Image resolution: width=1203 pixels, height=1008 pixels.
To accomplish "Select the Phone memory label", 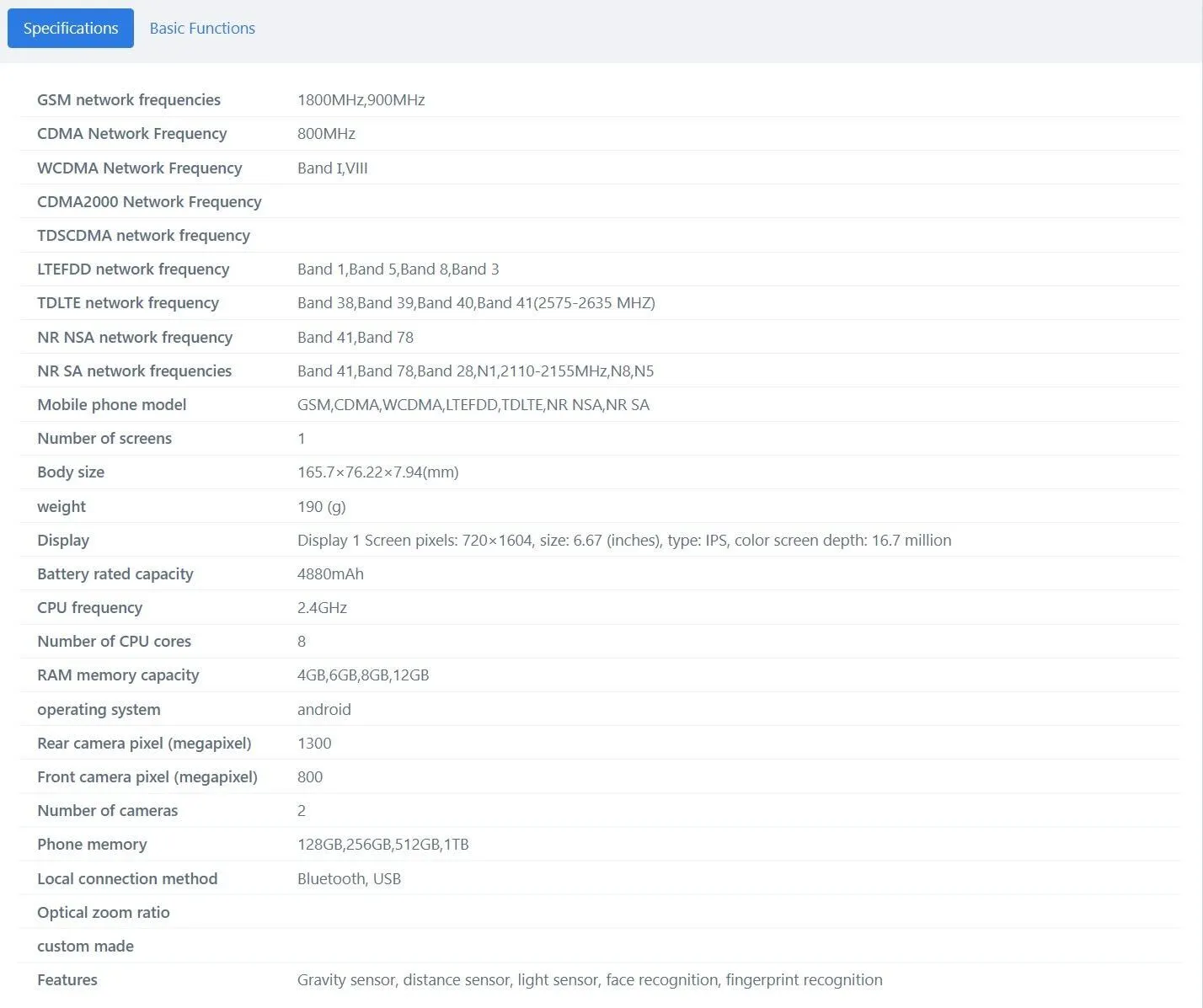I will click(92, 844).
